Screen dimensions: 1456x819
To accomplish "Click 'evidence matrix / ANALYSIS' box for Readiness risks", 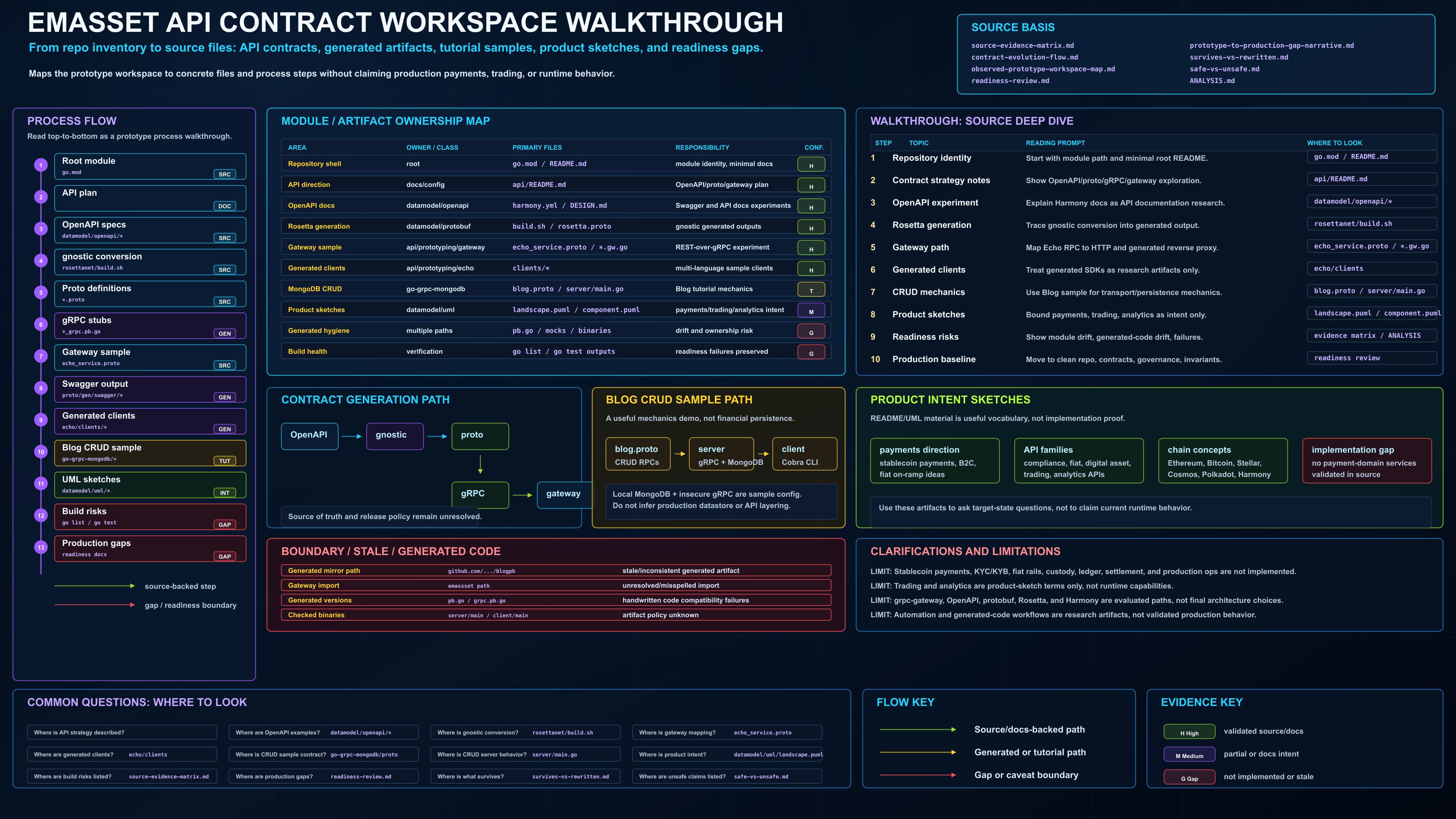I will point(1372,336).
